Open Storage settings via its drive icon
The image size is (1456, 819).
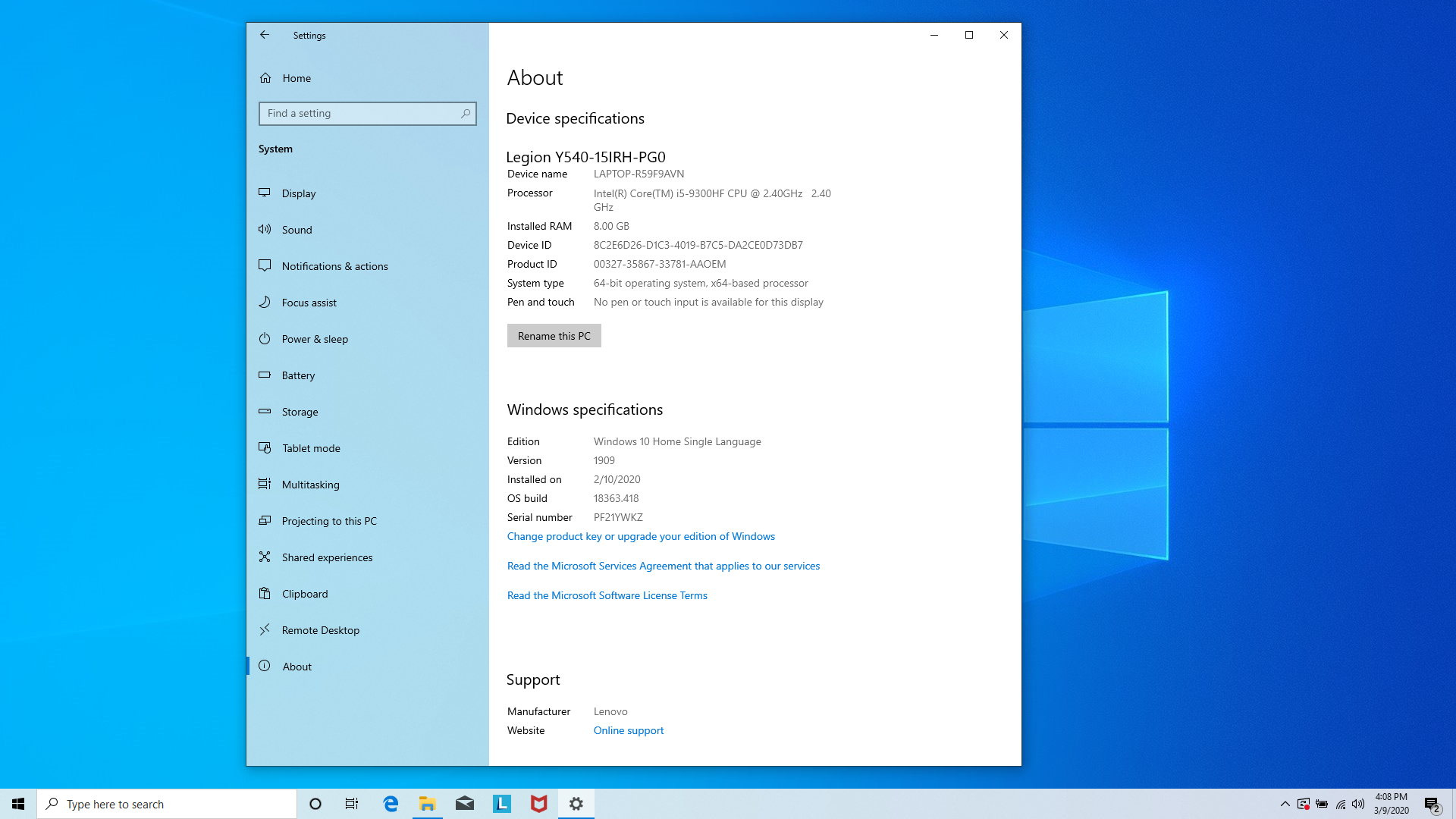tap(265, 411)
